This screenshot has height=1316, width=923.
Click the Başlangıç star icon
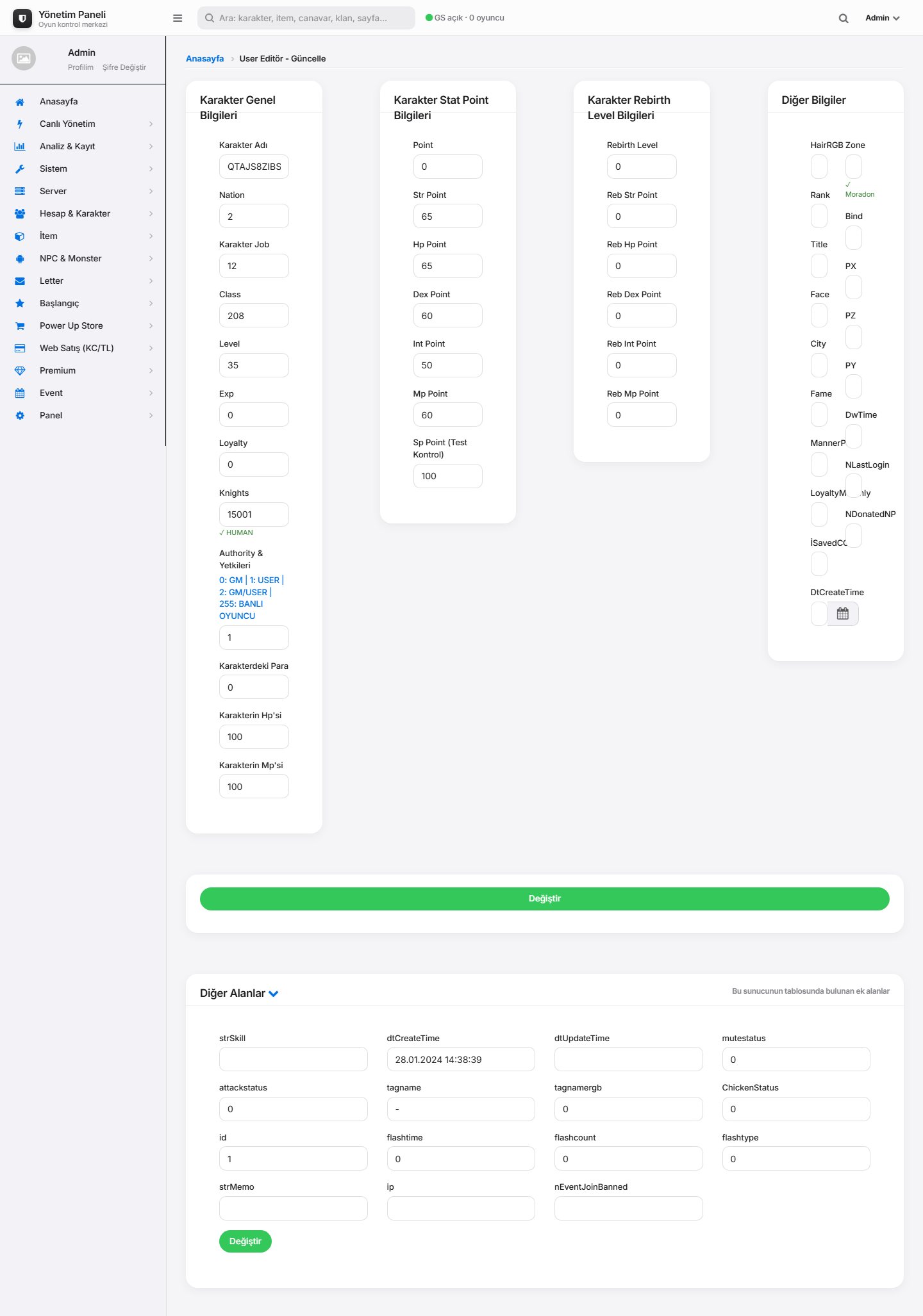(x=20, y=304)
